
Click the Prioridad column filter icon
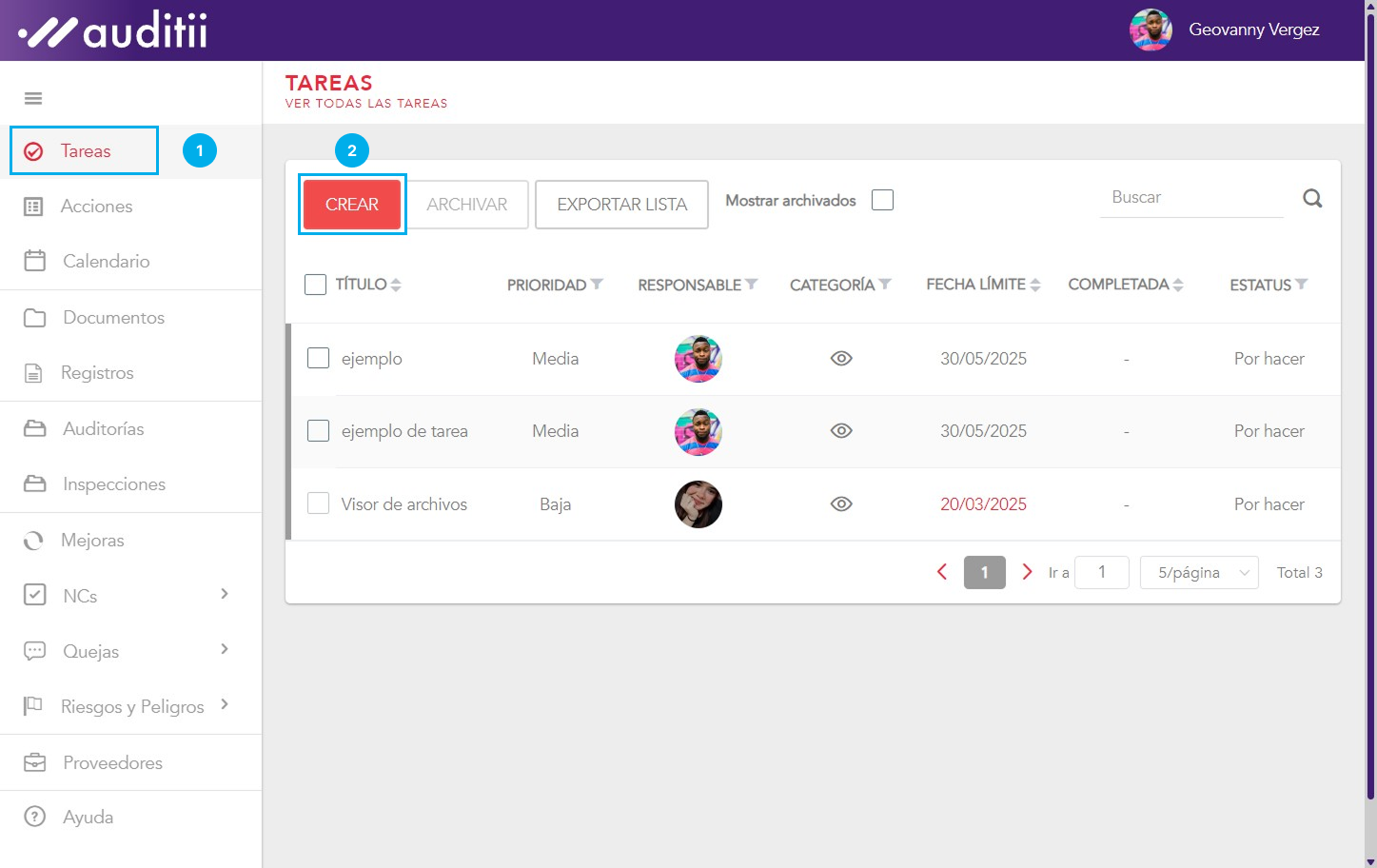point(597,285)
